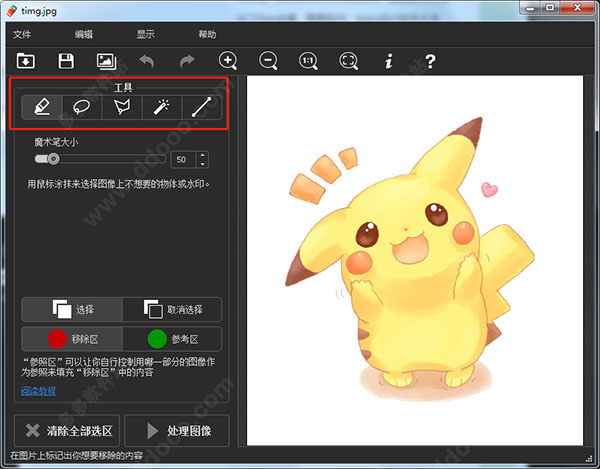Open the 帮助 menu
This screenshot has width=600, height=469.
coord(207,34)
